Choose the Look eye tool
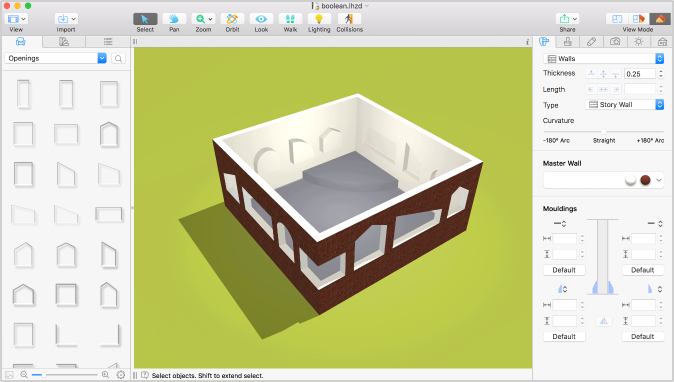This screenshot has height=382, width=674. (x=261, y=19)
